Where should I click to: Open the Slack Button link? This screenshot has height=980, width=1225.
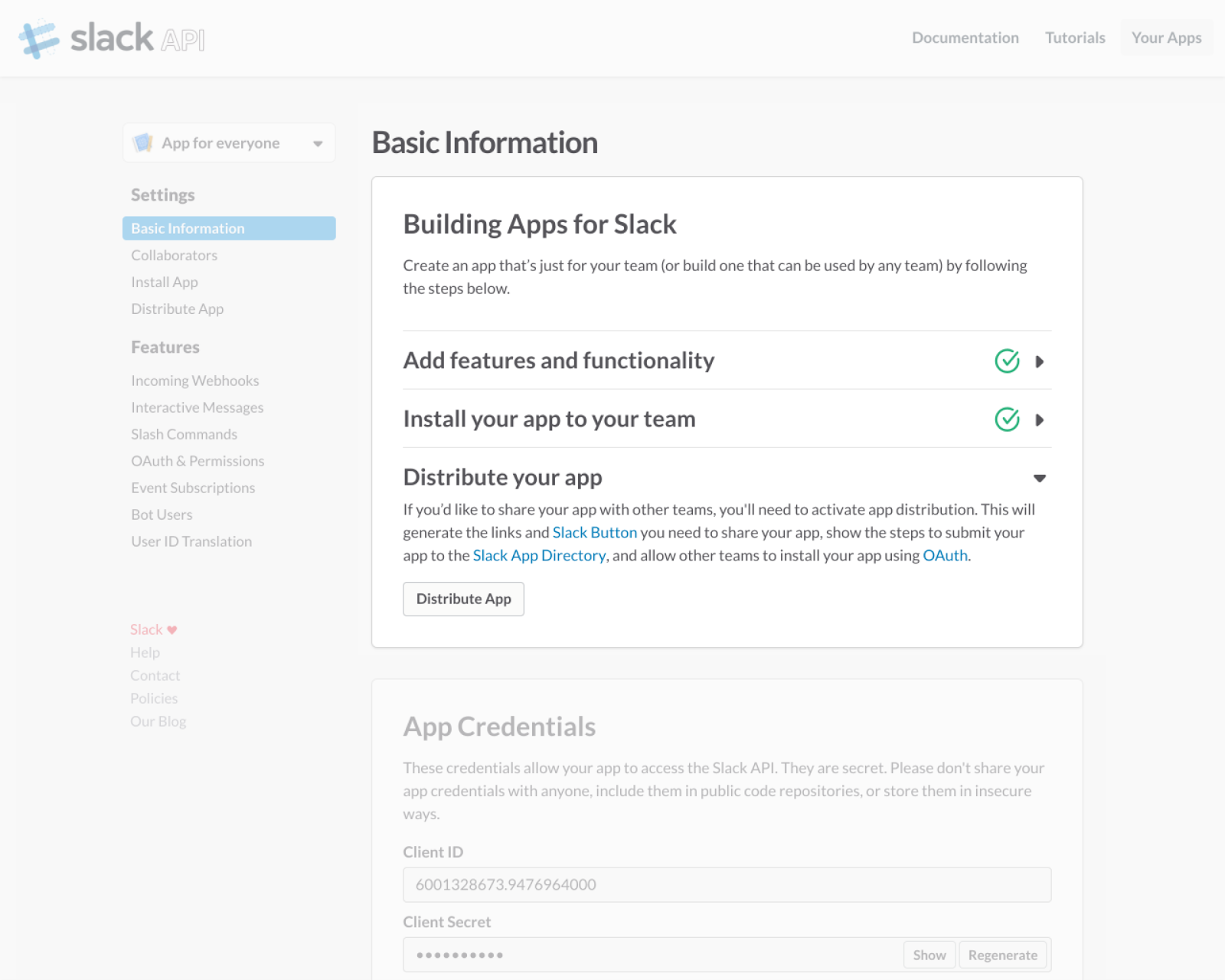click(x=594, y=533)
